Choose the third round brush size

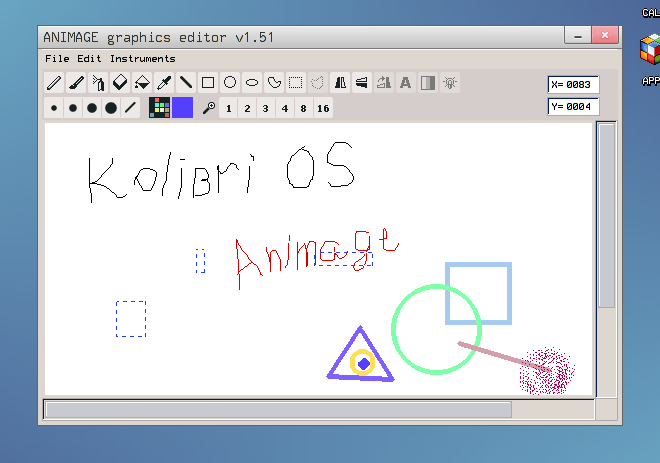tap(92, 108)
